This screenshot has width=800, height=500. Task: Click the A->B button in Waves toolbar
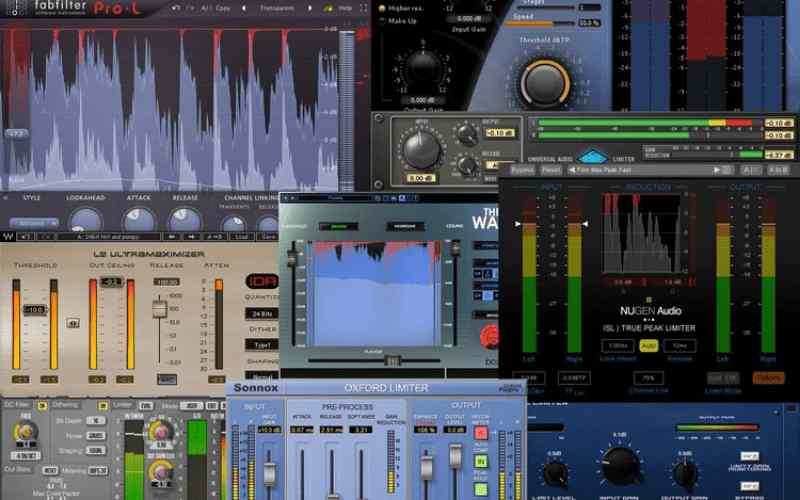[x=214, y=237]
